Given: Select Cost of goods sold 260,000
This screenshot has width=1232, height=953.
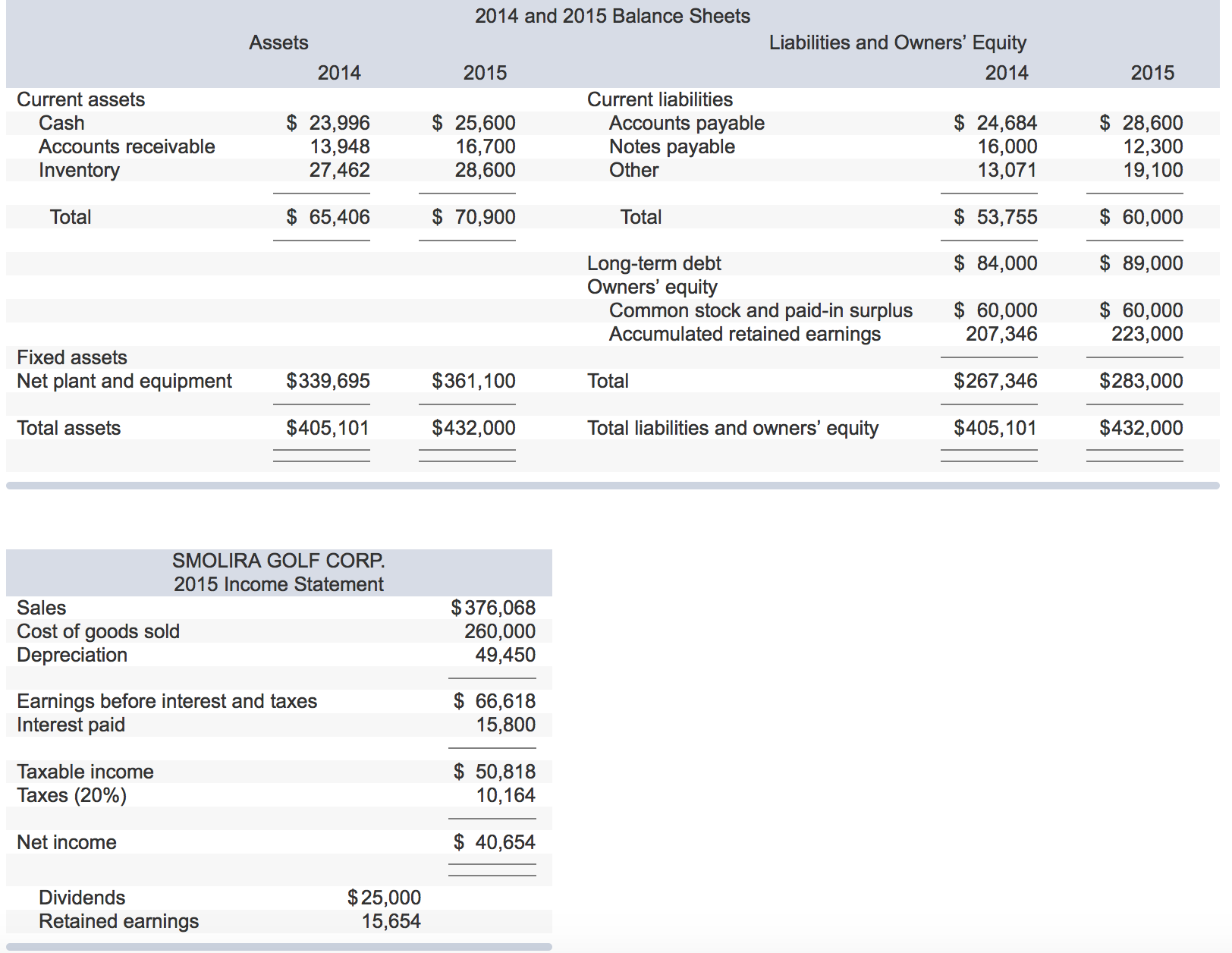Looking at the screenshot, I should 500,631.
